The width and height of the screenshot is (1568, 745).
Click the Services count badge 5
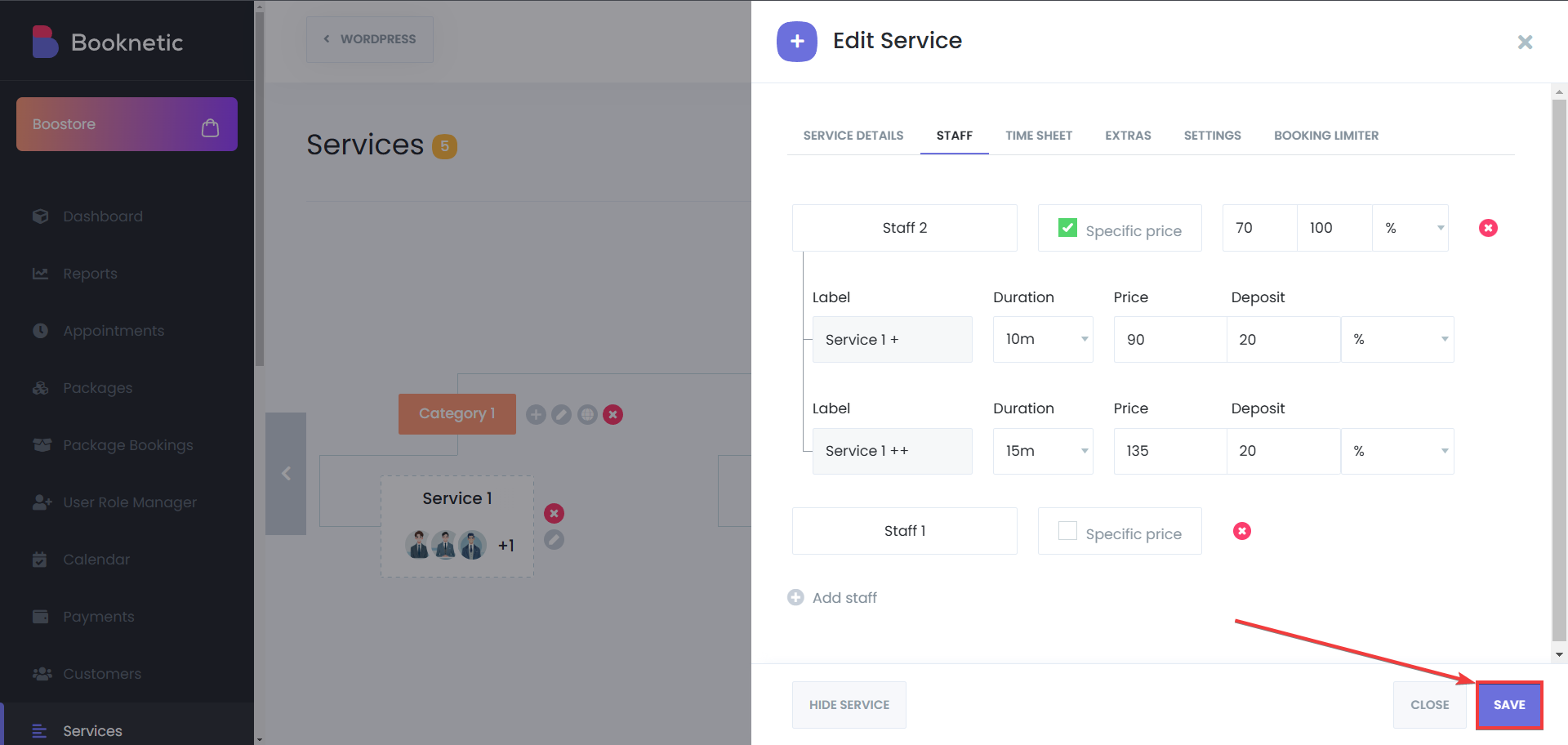tap(444, 146)
